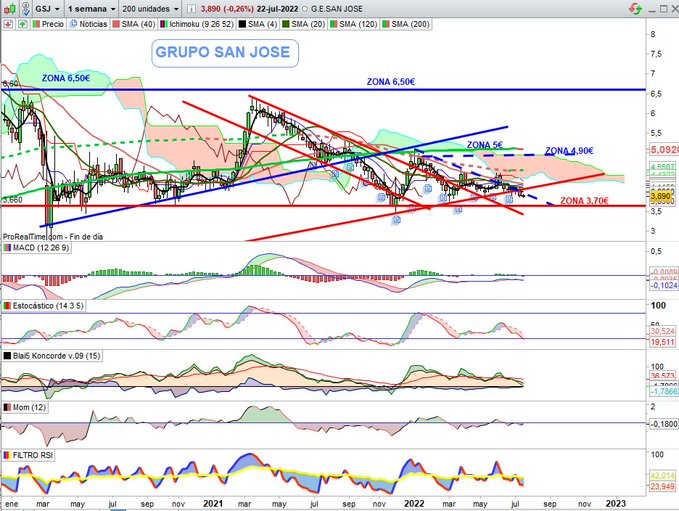
Task: Open the Precio indicator settings
Action: tap(48, 24)
